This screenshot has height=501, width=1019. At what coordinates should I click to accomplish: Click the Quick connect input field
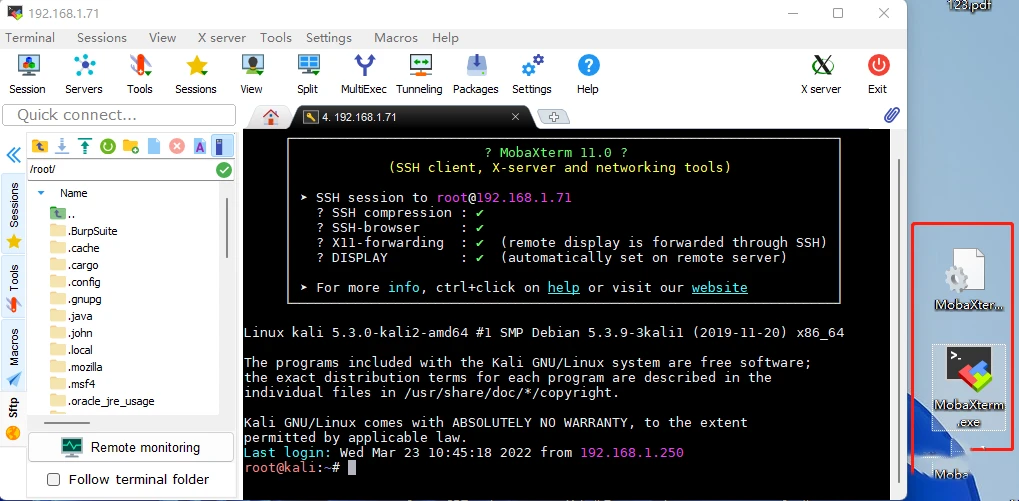coord(119,115)
